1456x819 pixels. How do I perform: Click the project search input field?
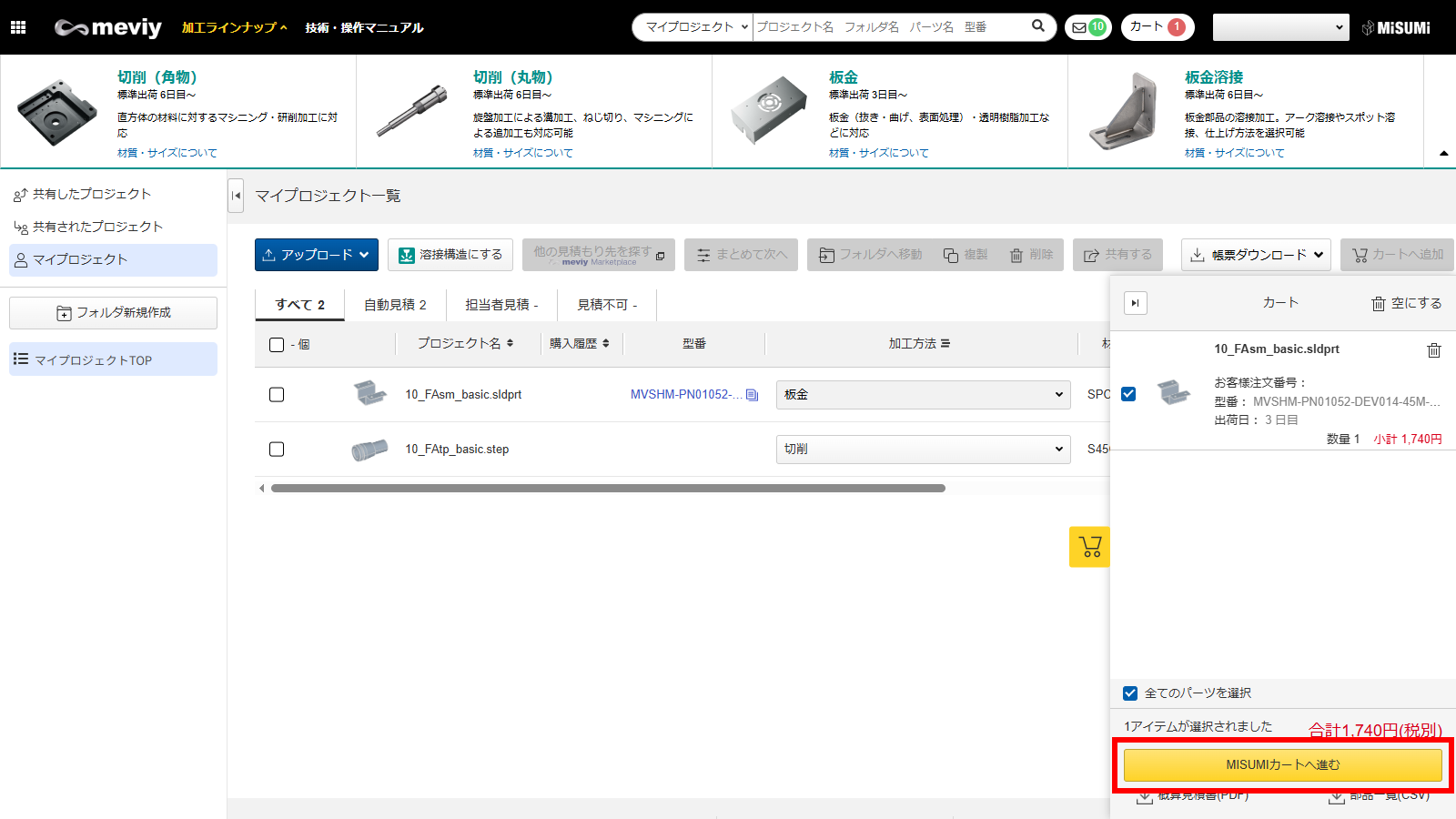890,27
